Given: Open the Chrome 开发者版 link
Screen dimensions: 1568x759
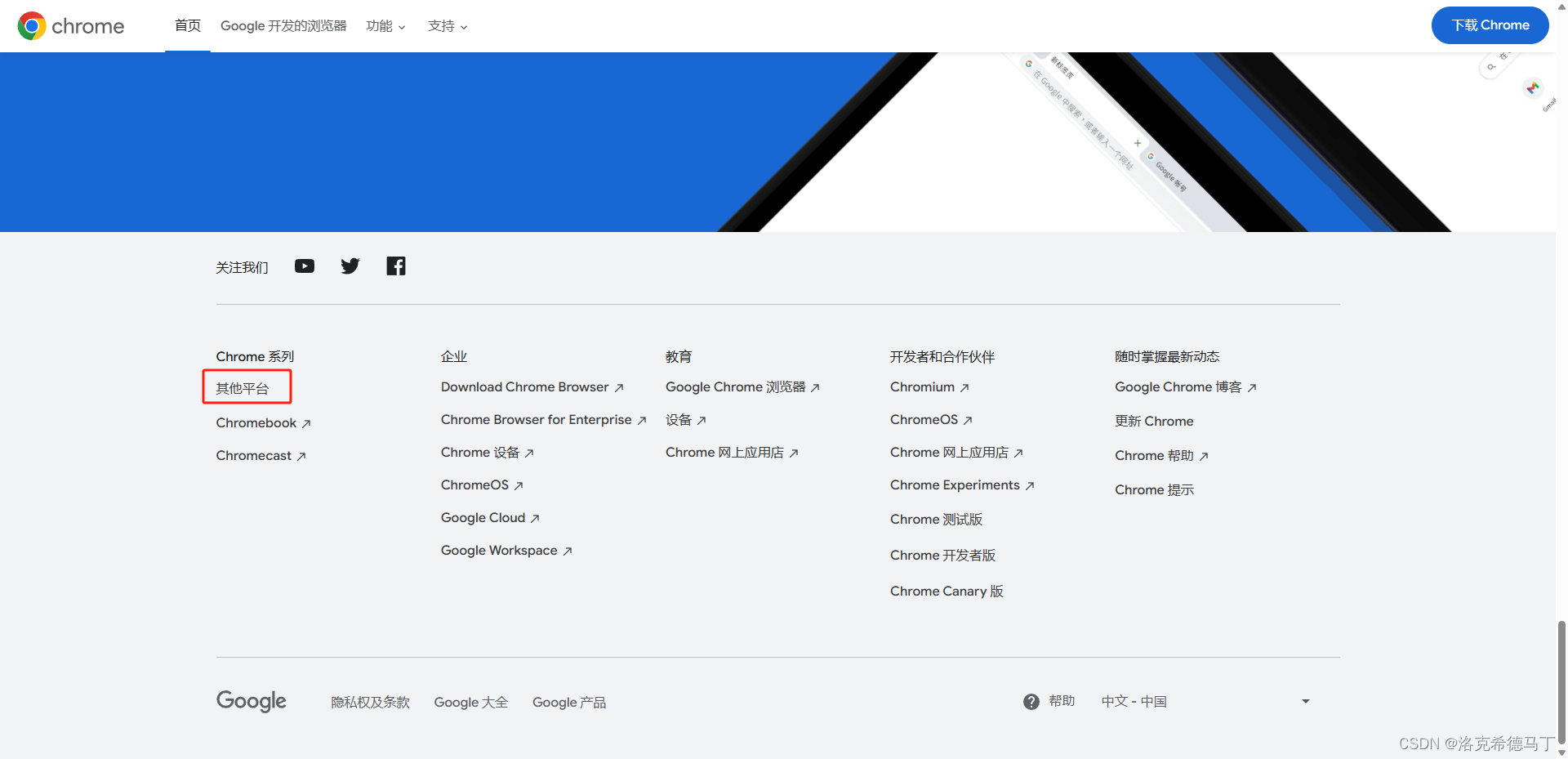Looking at the screenshot, I should (942, 556).
